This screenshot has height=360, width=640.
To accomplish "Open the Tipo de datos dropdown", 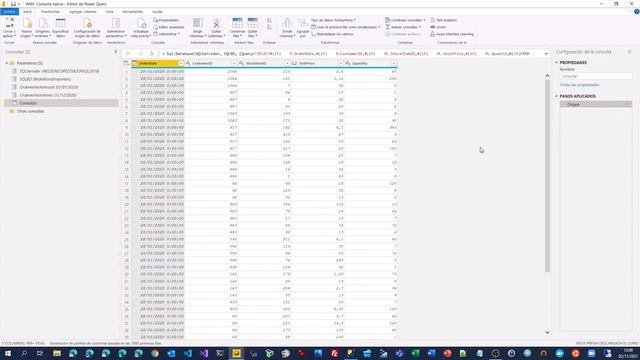I will pos(333,20).
